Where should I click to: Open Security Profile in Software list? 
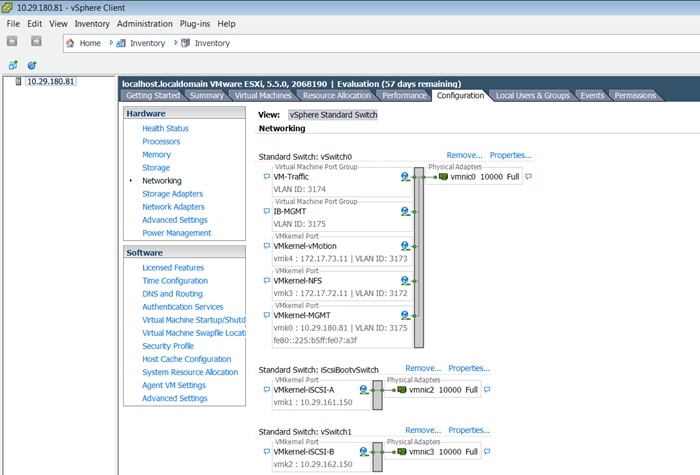[x=168, y=346]
